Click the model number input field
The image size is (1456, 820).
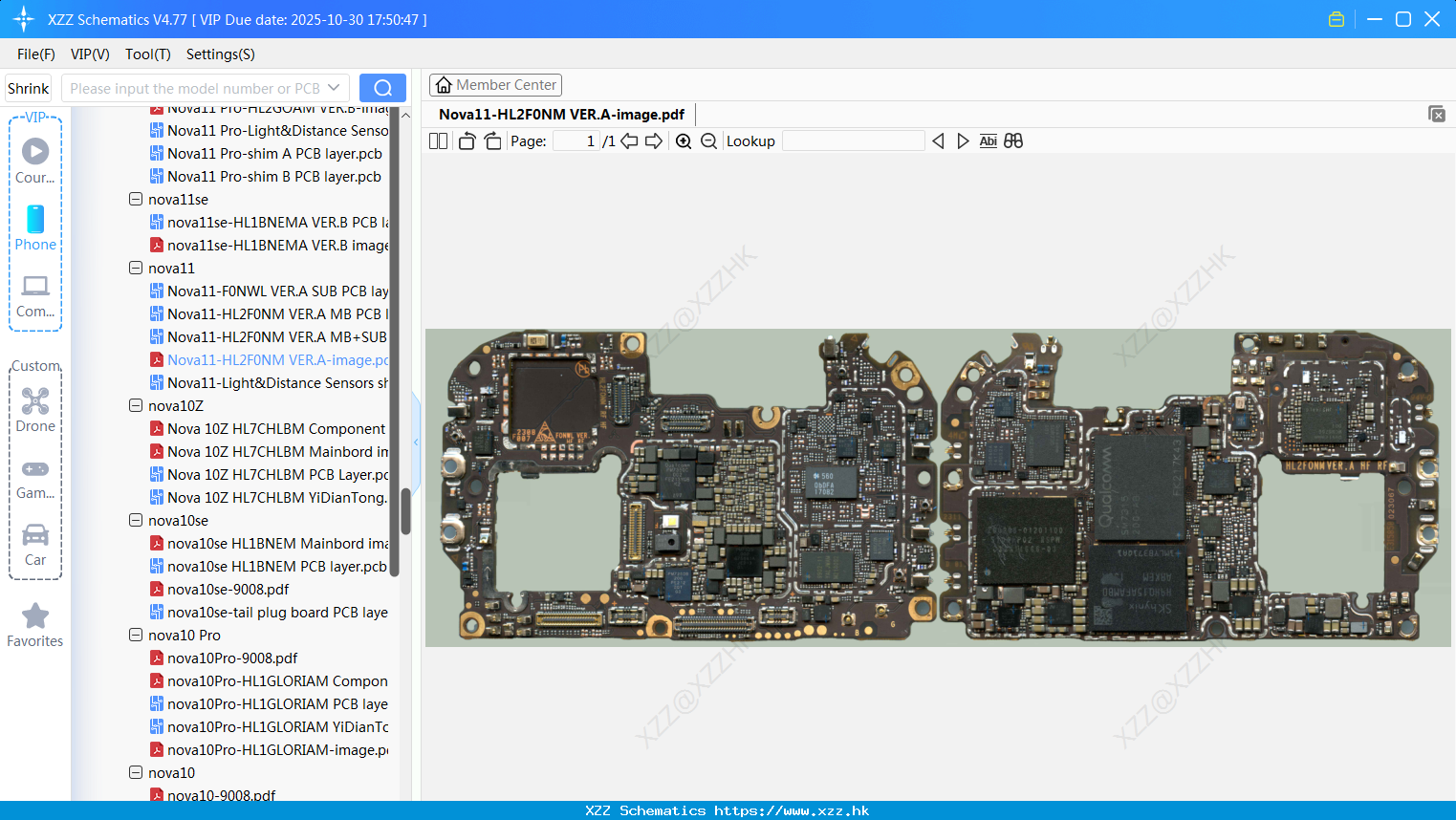(194, 88)
